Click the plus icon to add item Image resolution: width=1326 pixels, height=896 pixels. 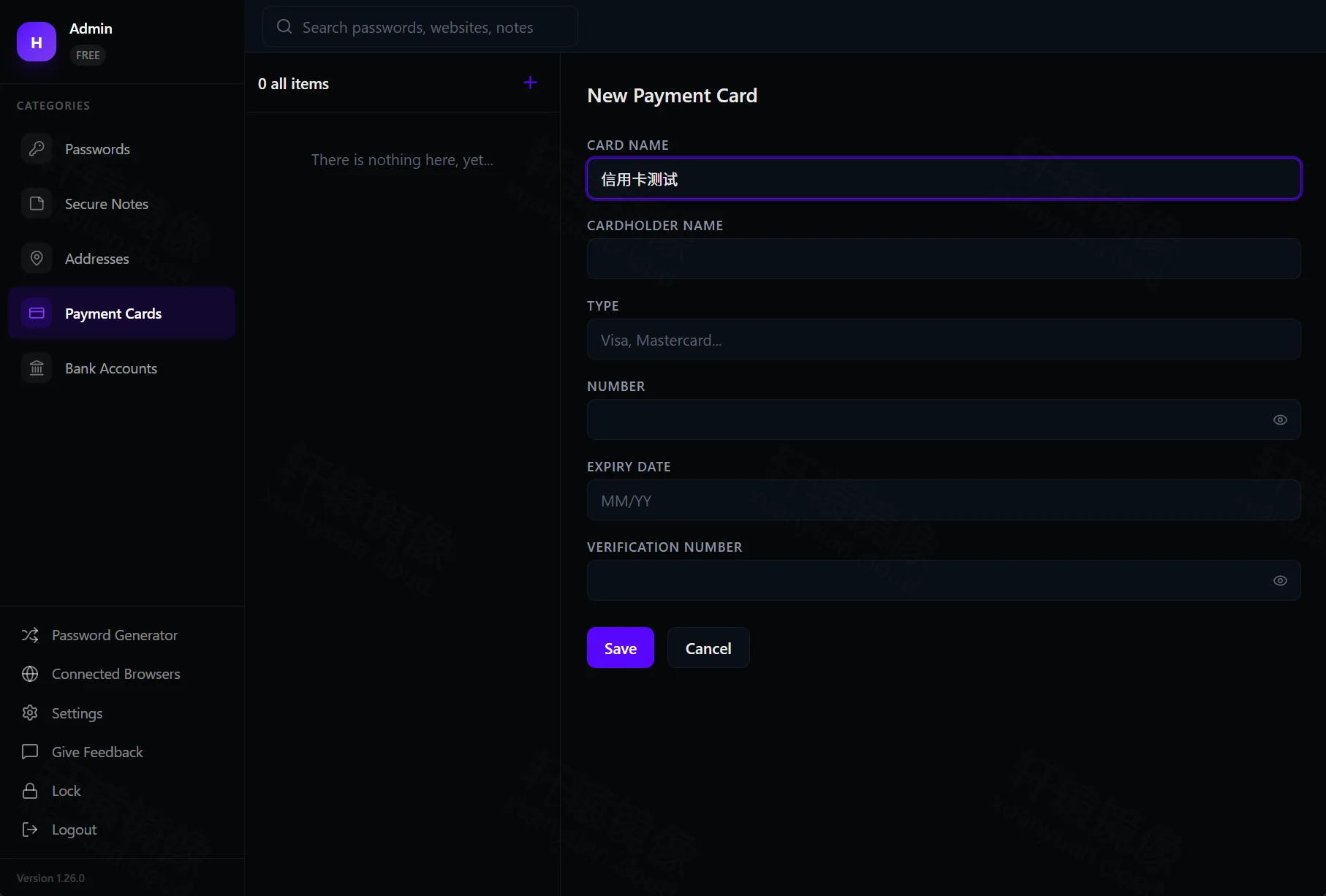[531, 83]
